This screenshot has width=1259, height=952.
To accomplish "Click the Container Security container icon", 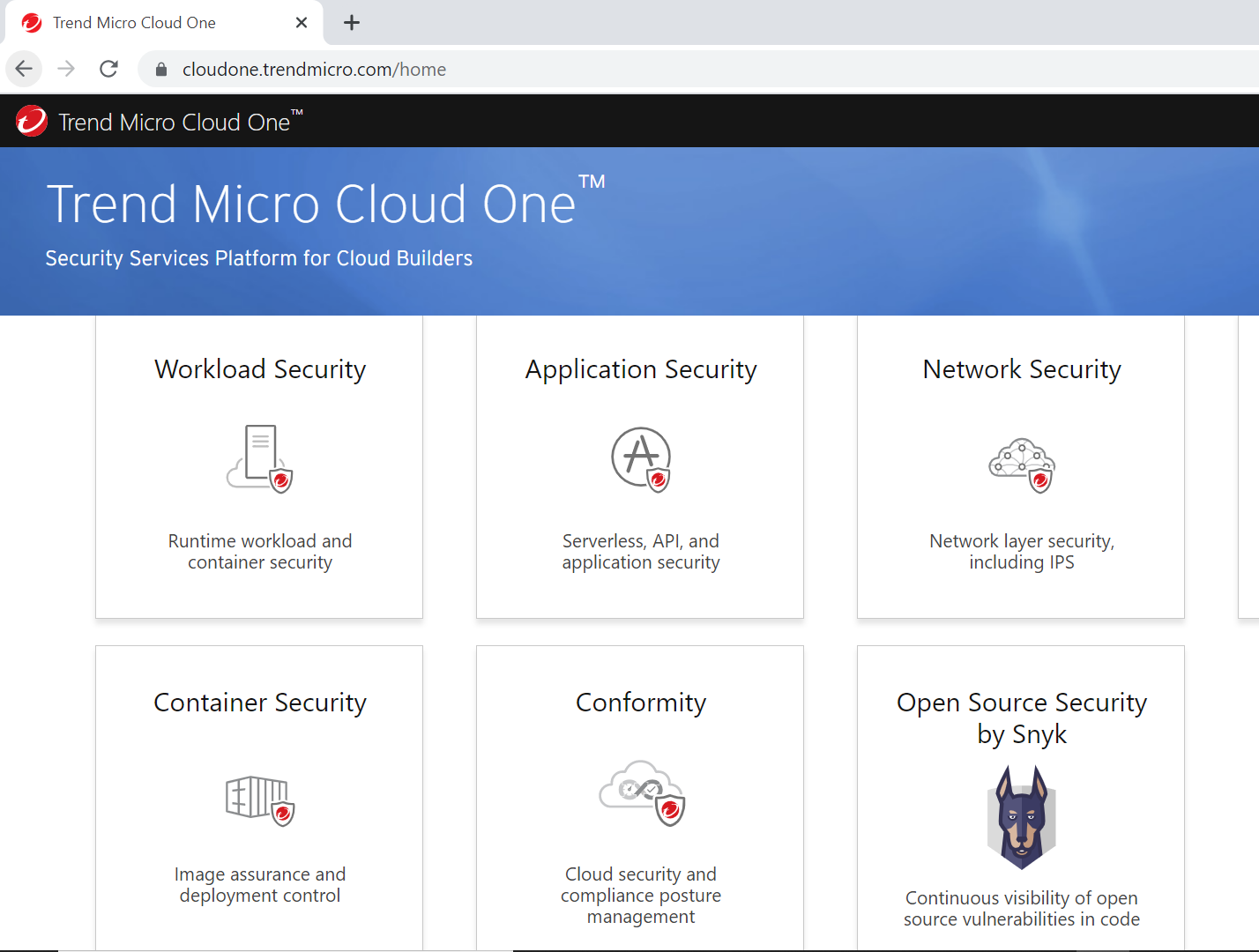I will coord(260,800).
